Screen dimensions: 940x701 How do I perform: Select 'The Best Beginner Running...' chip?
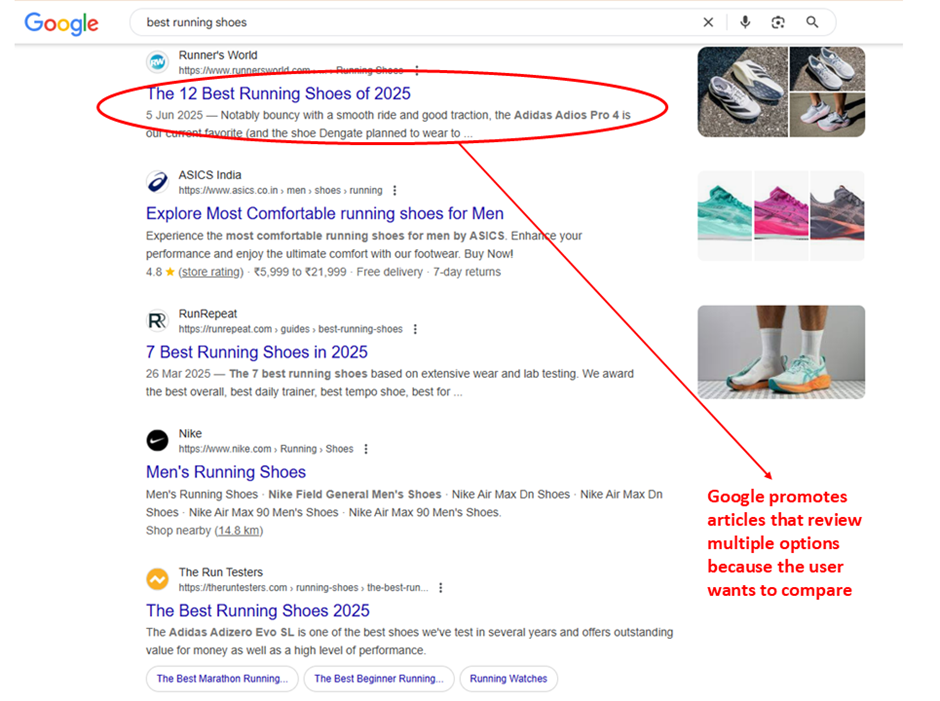[x=379, y=679]
